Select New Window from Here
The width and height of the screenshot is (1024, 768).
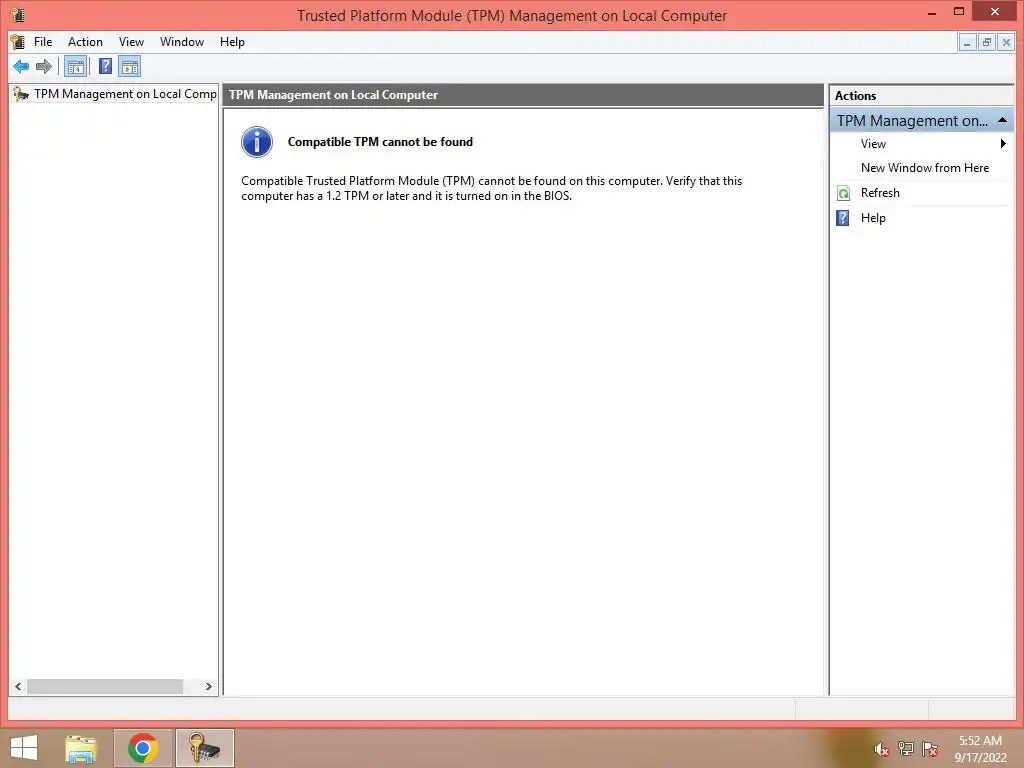pyautogui.click(x=925, y=168)
